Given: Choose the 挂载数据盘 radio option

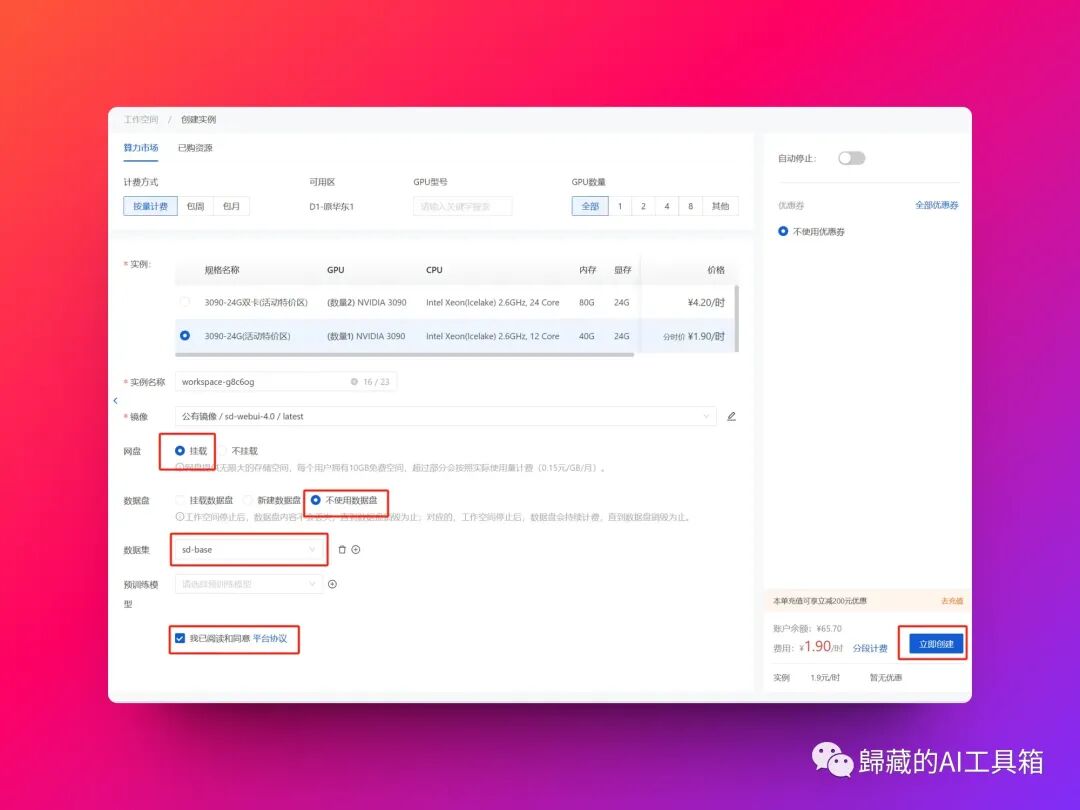Looking at the screenshot, I should (180, 500).
